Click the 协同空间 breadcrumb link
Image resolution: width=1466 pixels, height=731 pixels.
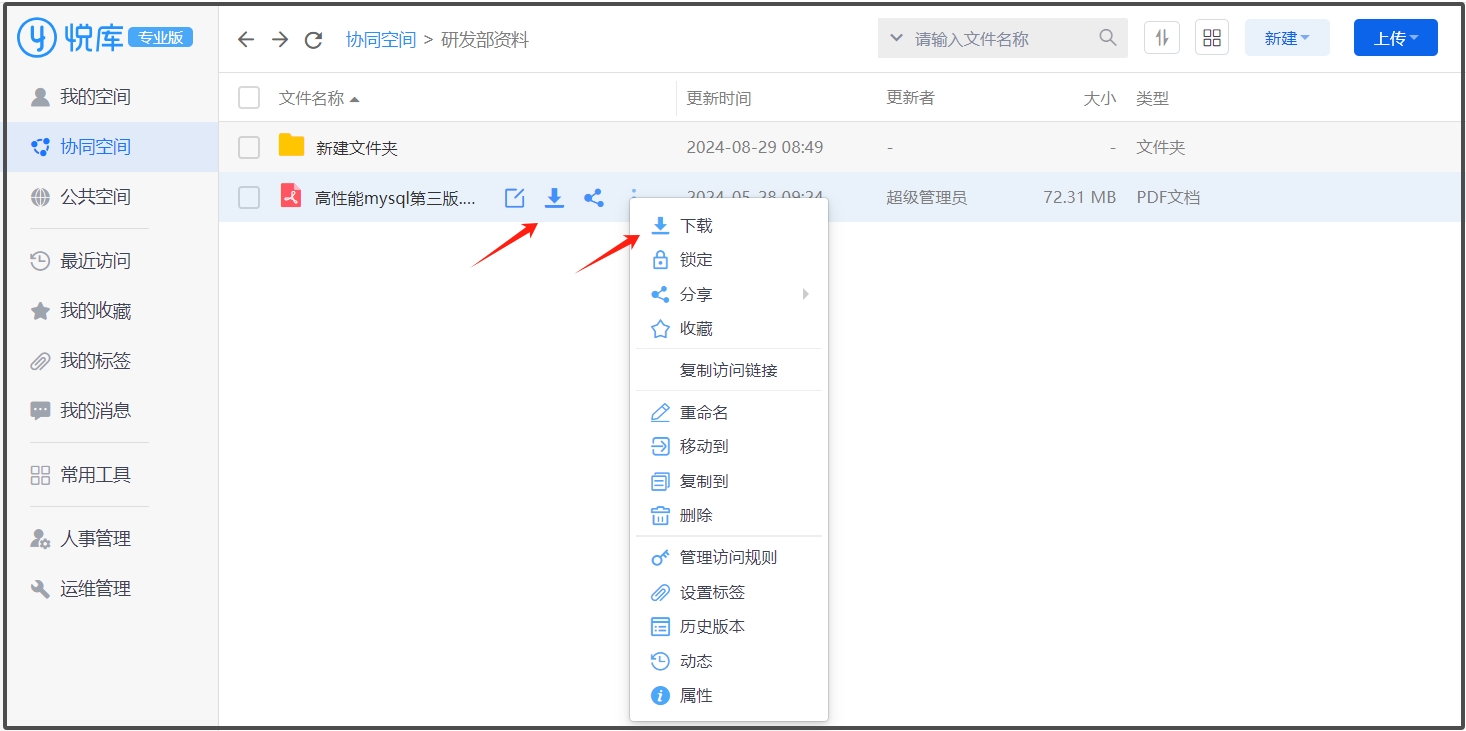point(381,40)
